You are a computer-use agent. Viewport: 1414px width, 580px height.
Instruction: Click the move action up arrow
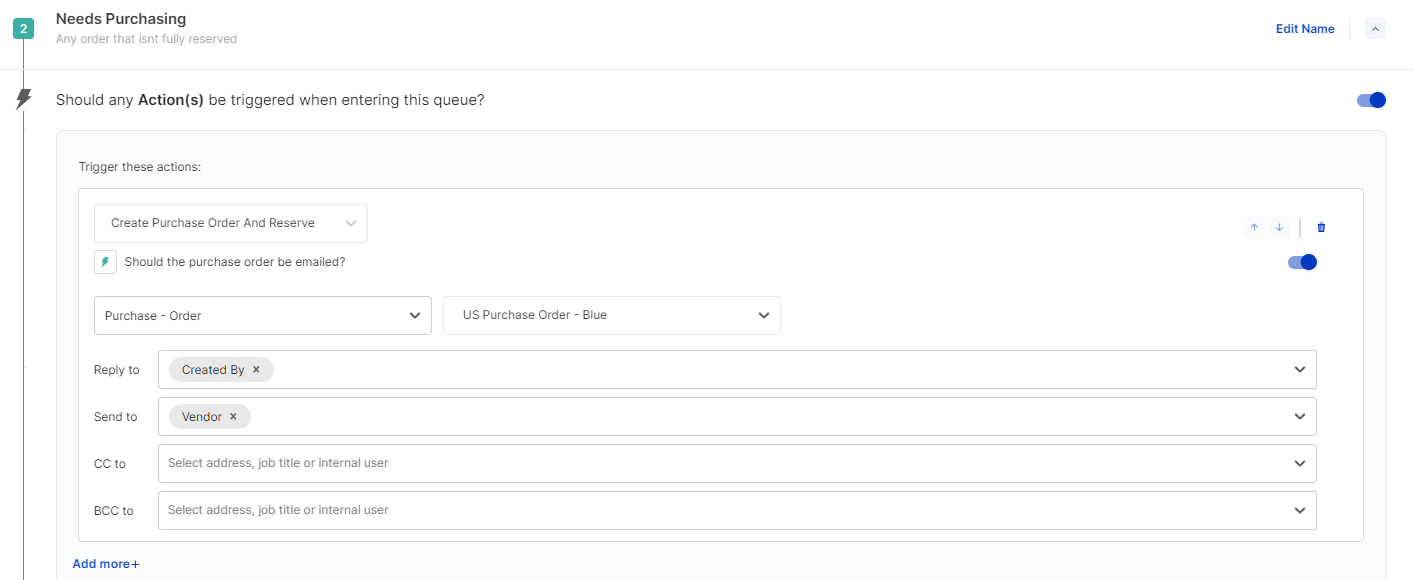click(1254, 227)
